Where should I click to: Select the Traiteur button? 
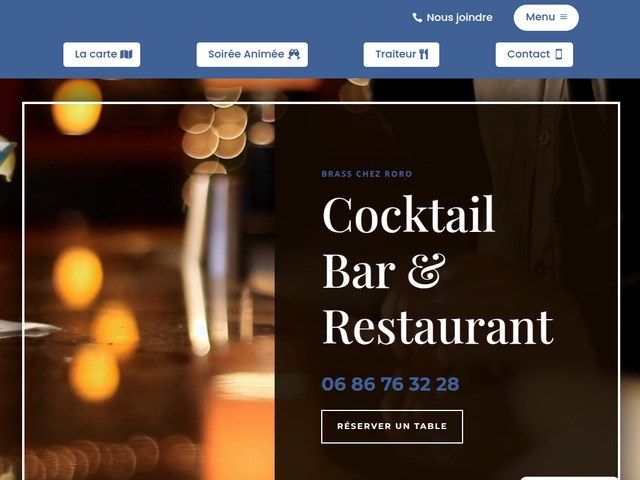coord(401,54)
